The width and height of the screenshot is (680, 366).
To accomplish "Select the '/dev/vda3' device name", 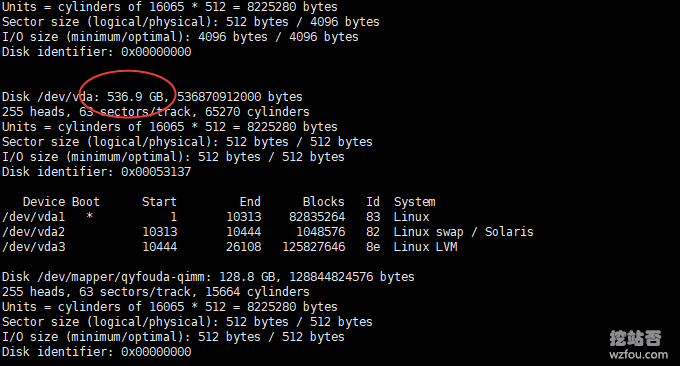I will [33, 247].
